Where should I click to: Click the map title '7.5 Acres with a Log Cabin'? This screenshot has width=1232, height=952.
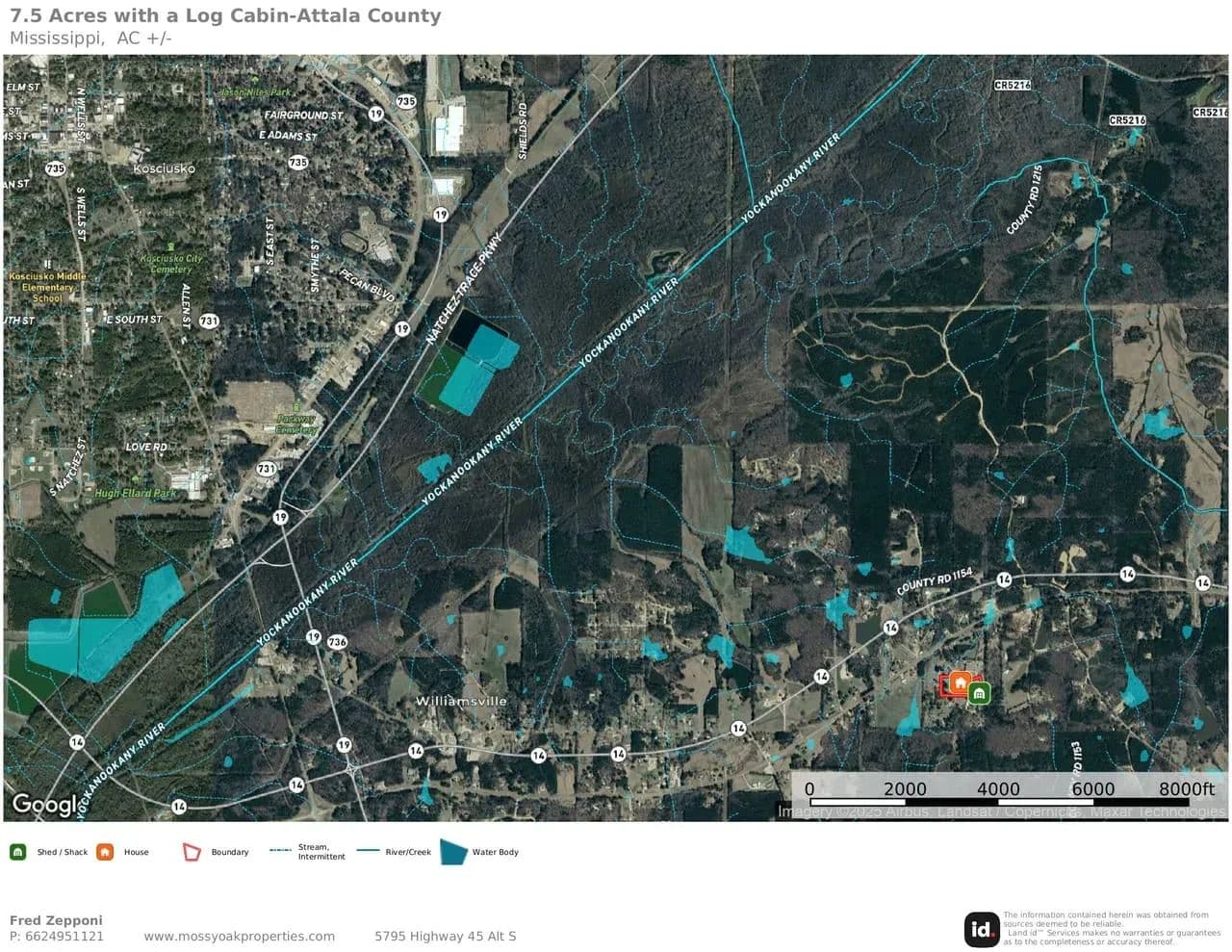[225, 15]
